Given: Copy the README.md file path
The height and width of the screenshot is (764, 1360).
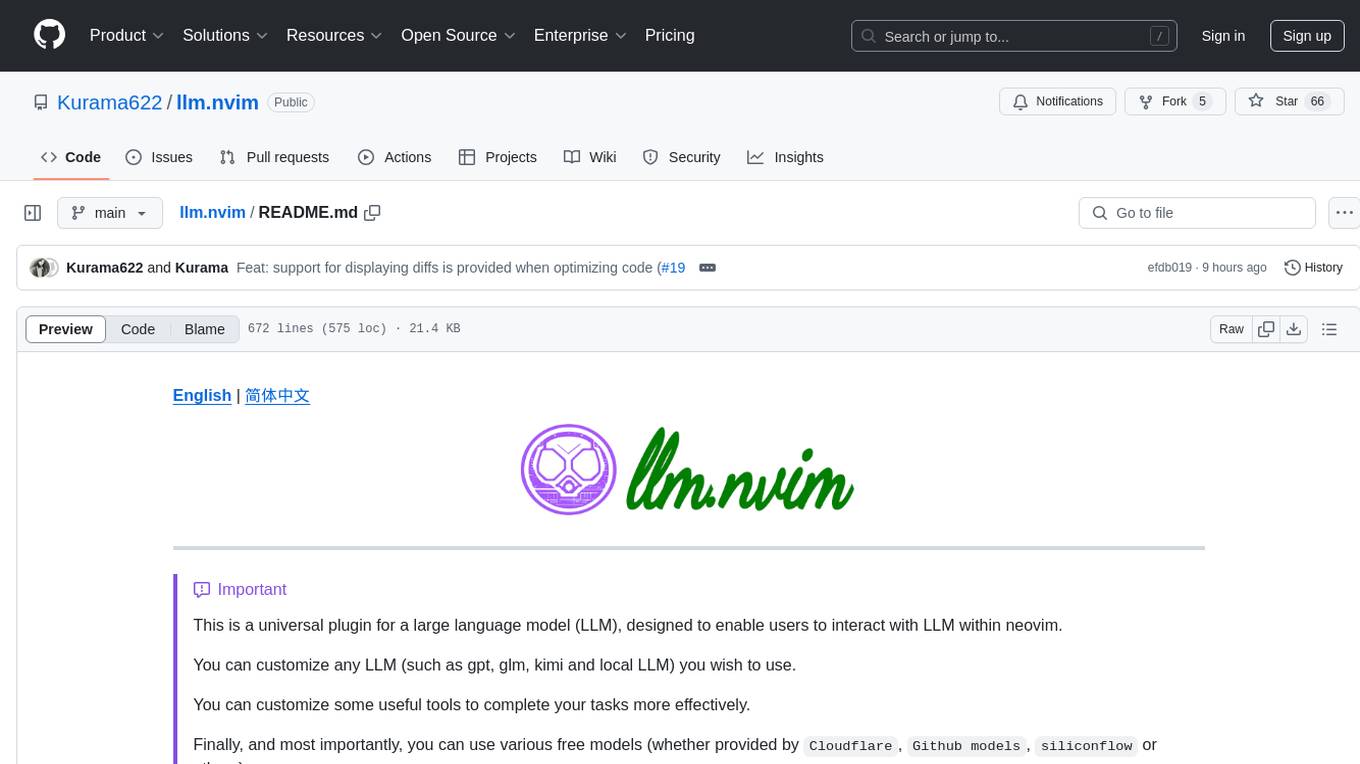Looking at the screenshot, I should 373,212.
